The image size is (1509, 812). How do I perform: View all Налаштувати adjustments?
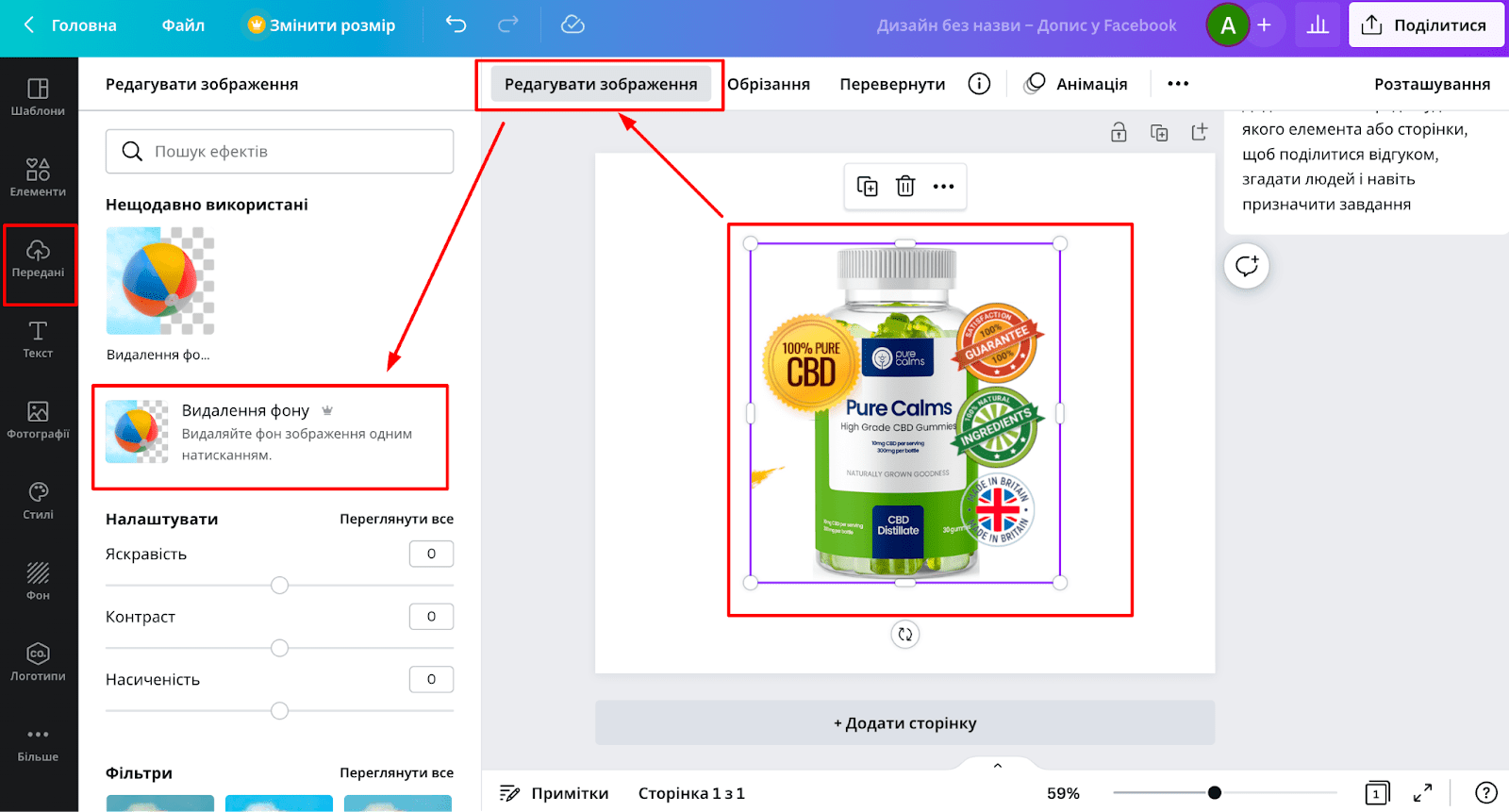(396, 519)
